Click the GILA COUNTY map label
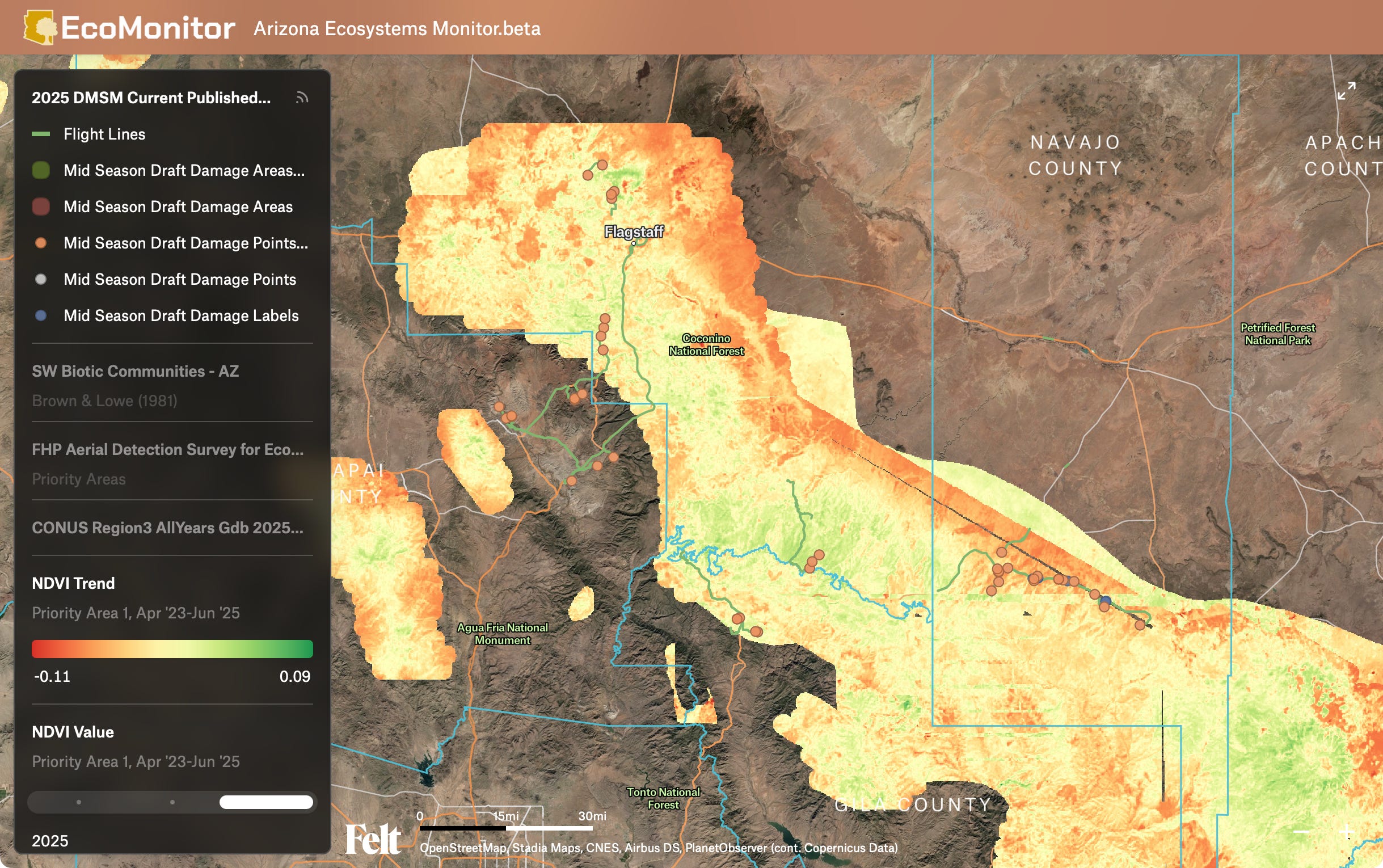This screenshot has width=1383, height=868. 912,804
